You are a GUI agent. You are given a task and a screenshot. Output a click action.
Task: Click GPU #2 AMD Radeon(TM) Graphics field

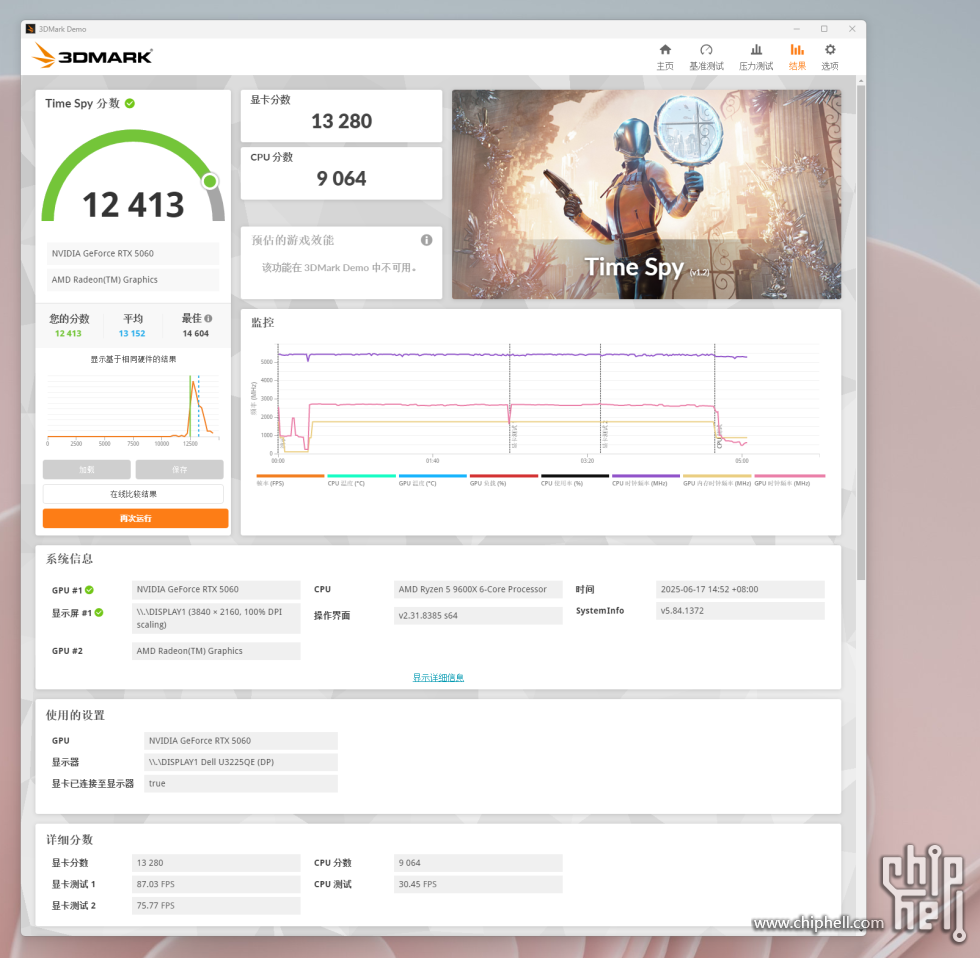(x=216, y=651)
